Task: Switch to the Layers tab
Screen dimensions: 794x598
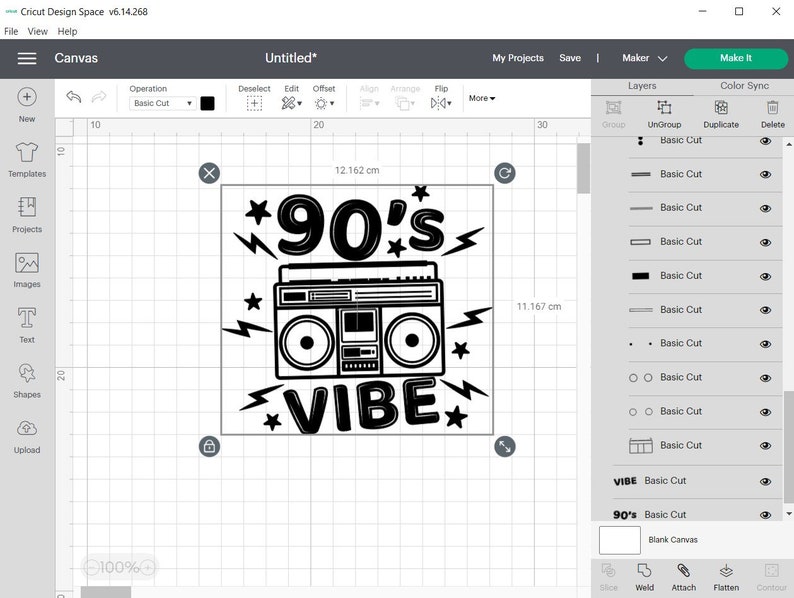Action: point(642,86)
